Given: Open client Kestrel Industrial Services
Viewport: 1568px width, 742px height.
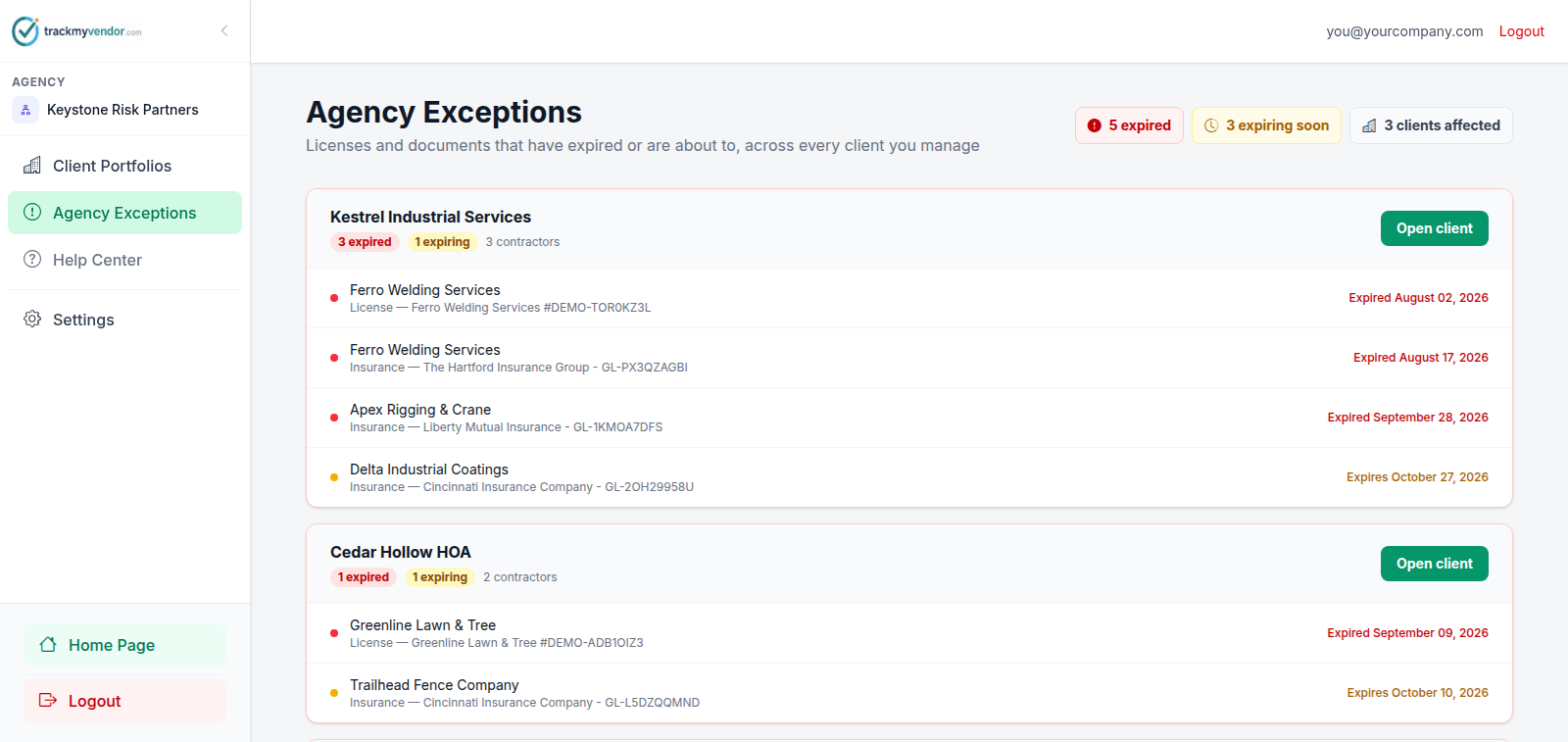Looking at the screenshot, I should pos(1434,228).
